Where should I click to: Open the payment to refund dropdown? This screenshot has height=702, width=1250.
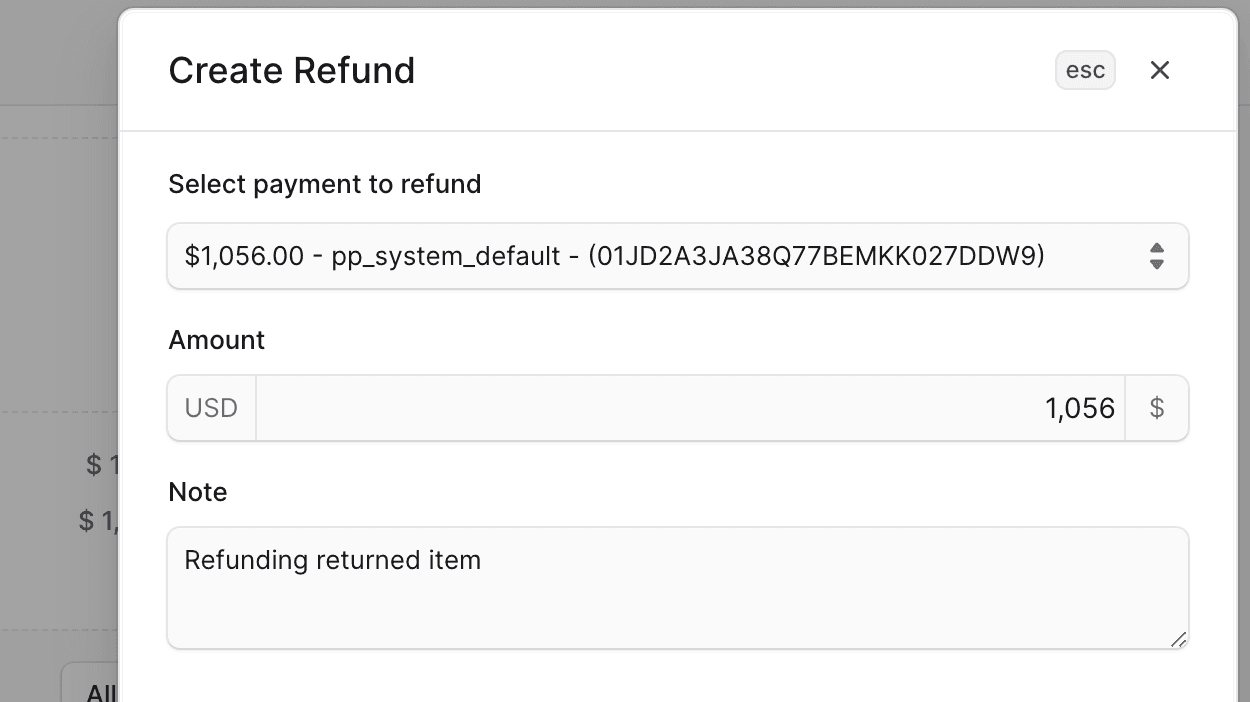[x=676, y=256]
